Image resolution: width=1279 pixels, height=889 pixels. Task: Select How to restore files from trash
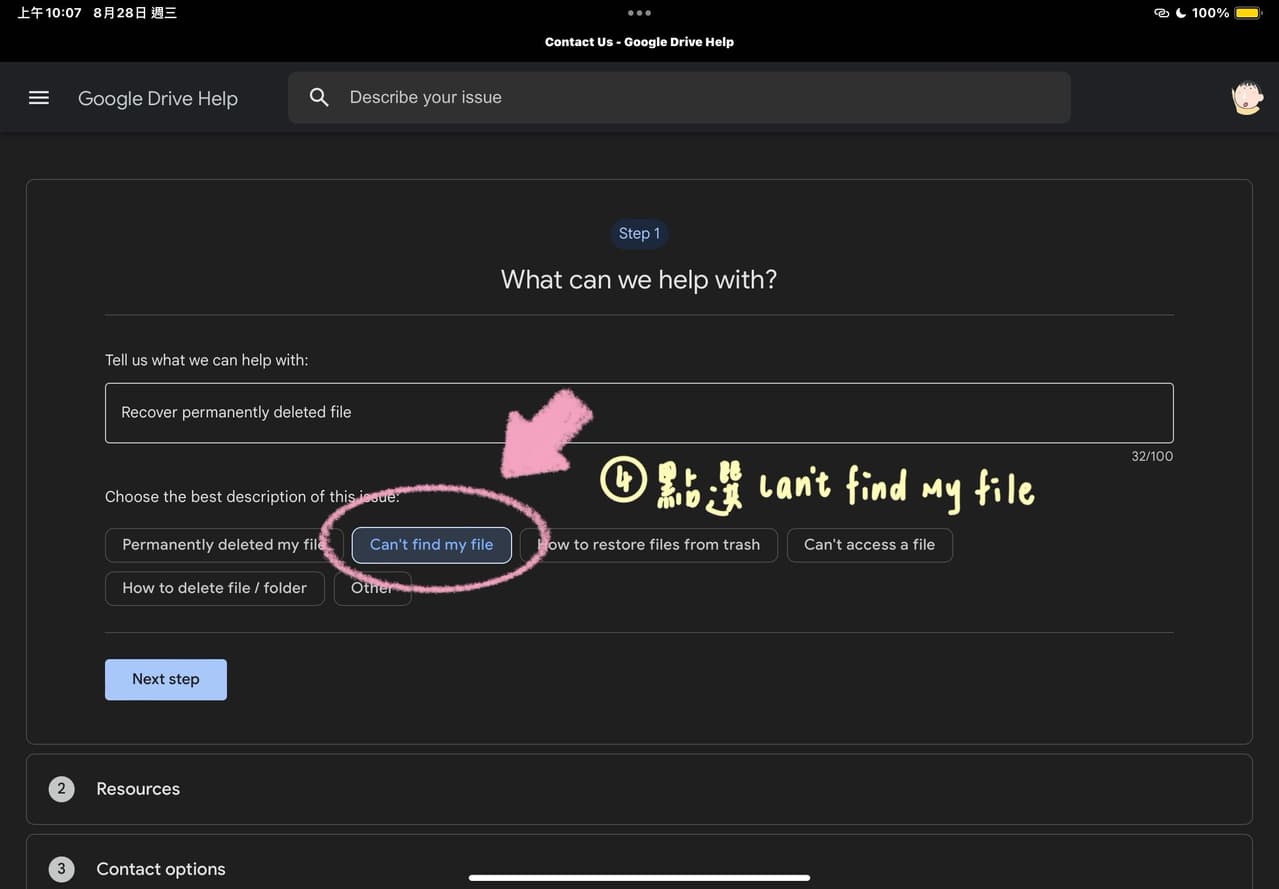[x=649, y=545]
